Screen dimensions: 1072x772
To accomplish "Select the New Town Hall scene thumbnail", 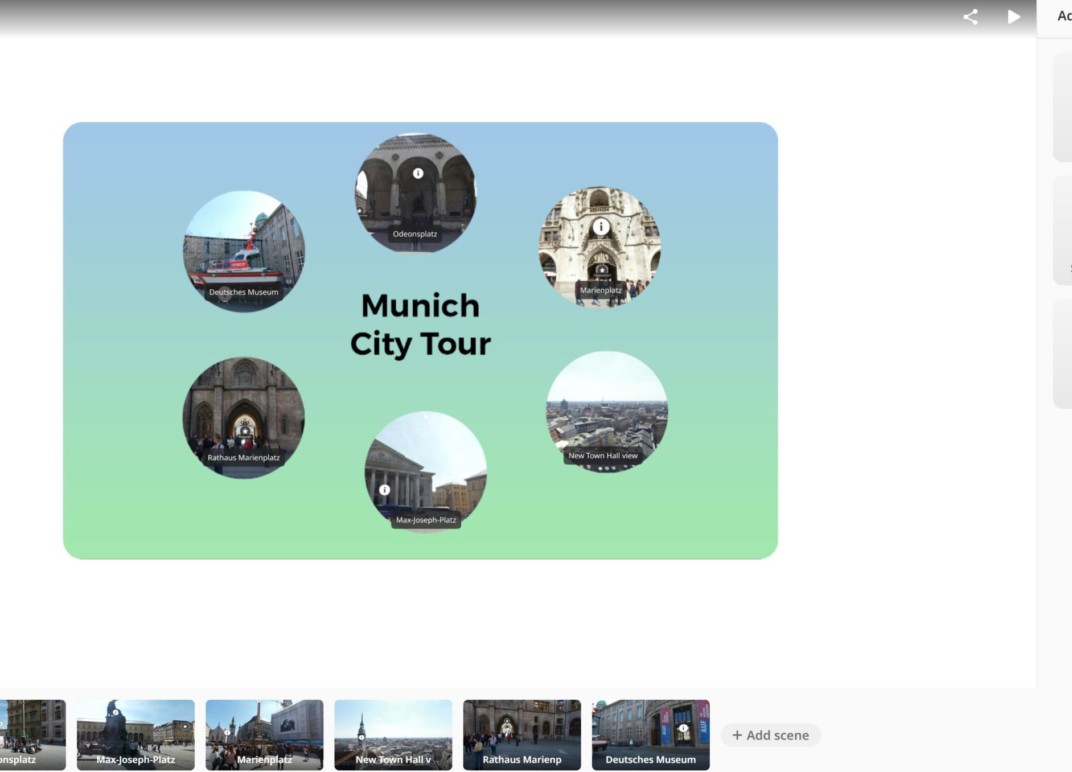I will 393,734.
